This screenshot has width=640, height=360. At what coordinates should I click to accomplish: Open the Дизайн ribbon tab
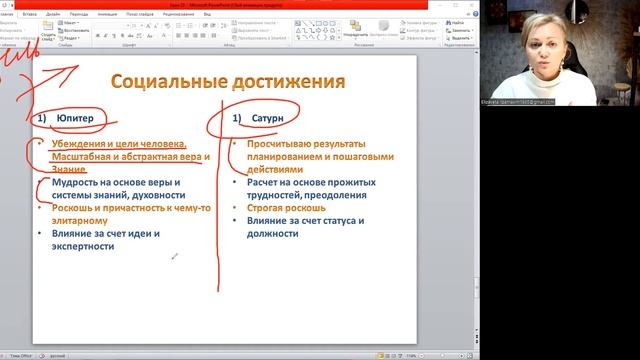[x=53, y=14]
